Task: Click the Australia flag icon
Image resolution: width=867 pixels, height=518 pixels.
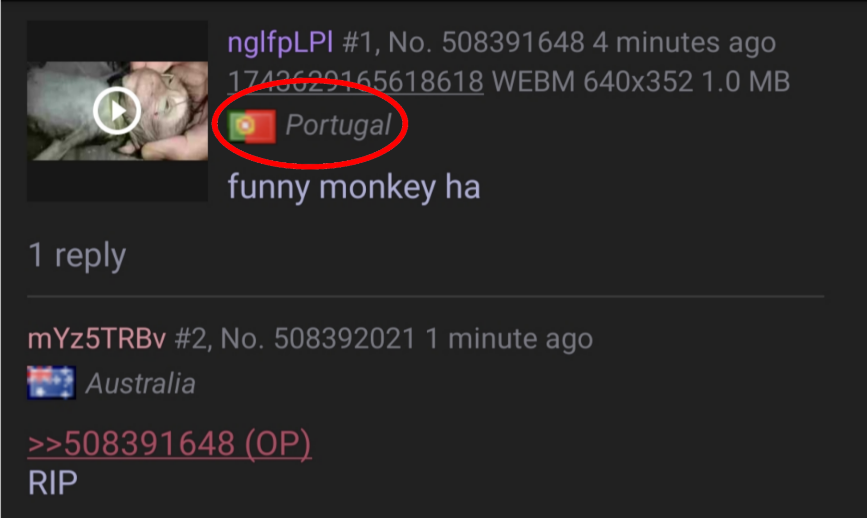Action: tap(51, 383)
